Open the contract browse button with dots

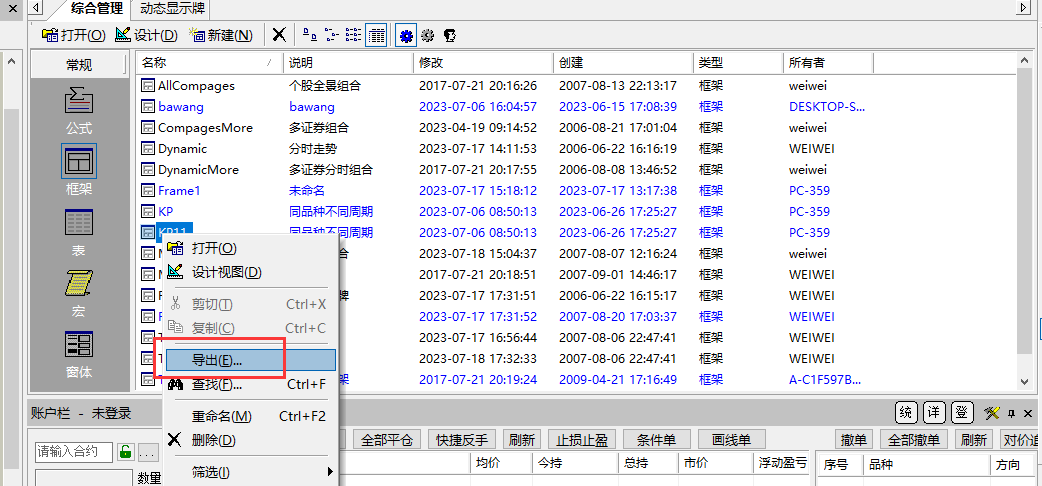[x=147, y=452]
